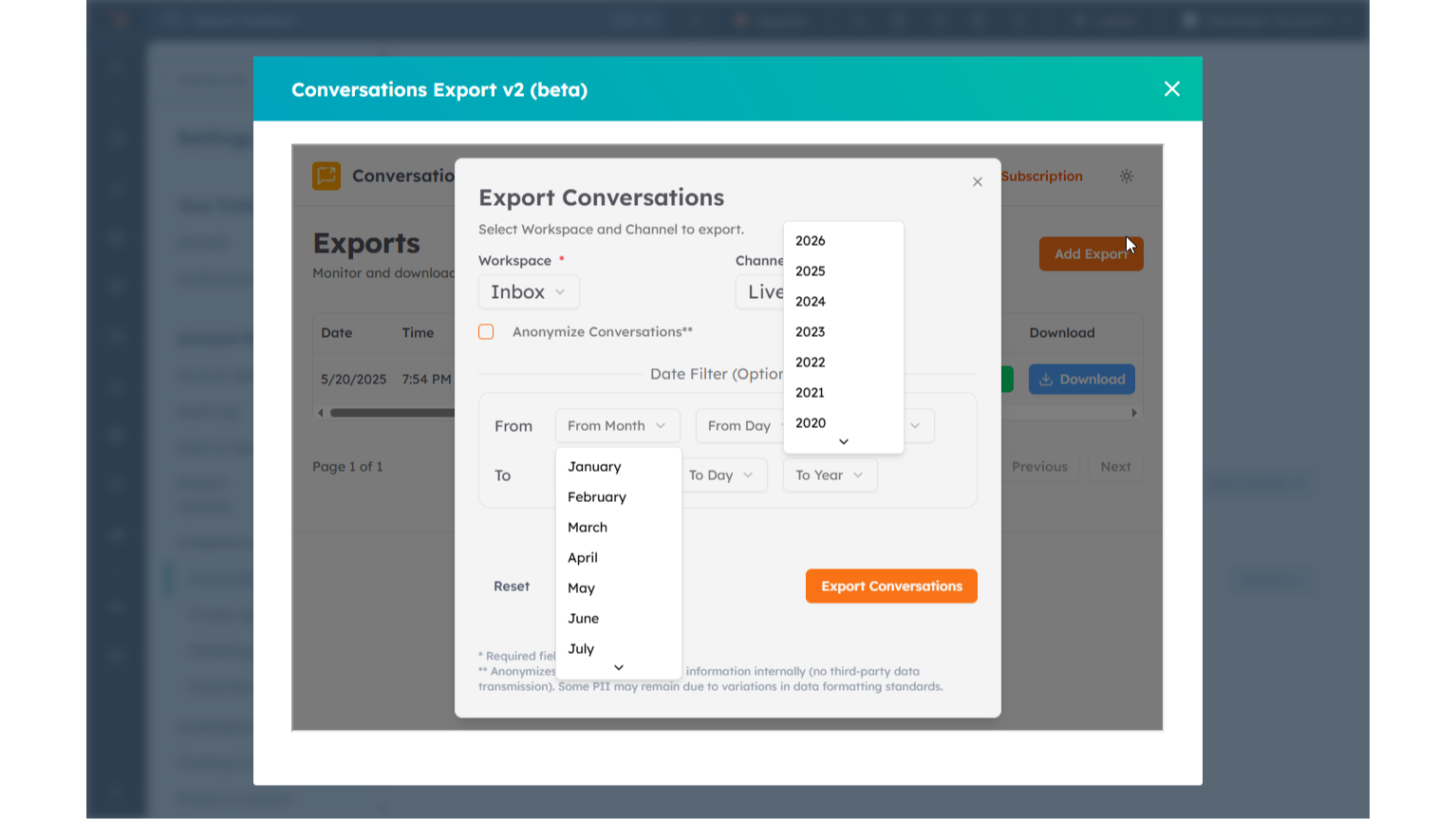
Task: Open the To Year dropdown
Action: [829, 475]
